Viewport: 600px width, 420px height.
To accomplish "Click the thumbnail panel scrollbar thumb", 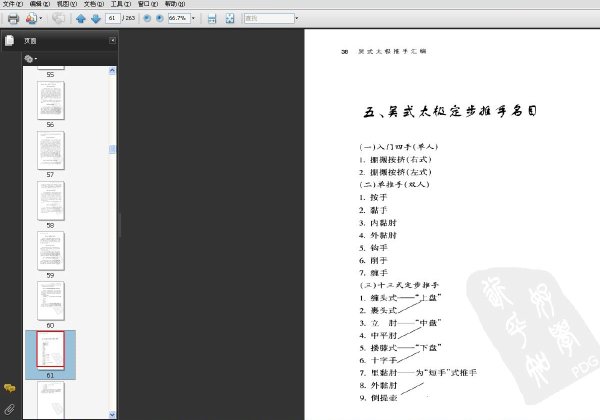I will point(112,149).
